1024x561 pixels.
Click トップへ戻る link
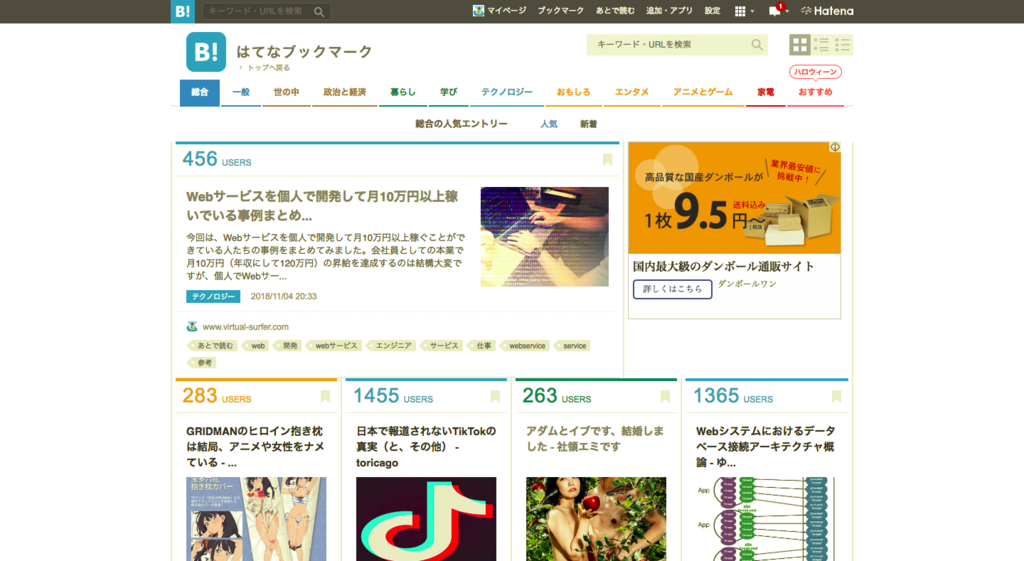point(264,68)
